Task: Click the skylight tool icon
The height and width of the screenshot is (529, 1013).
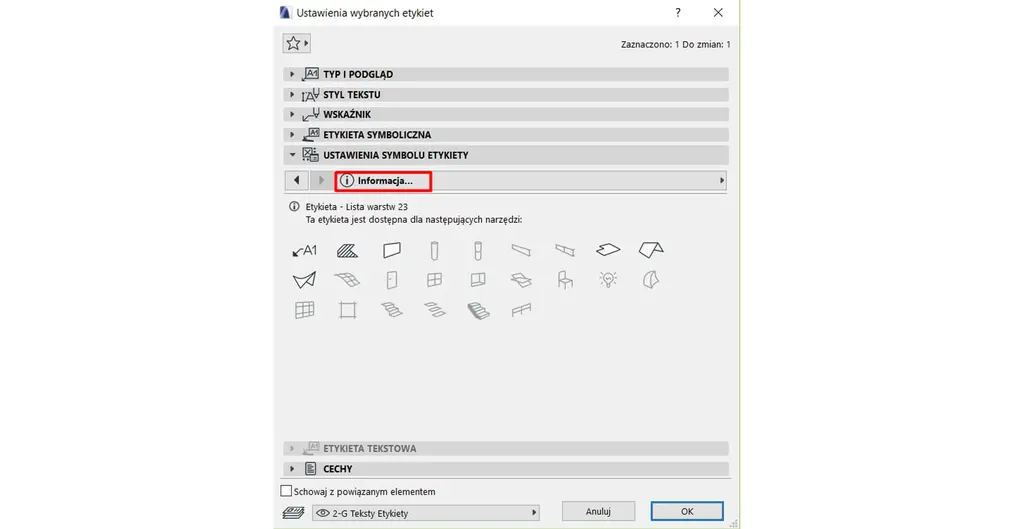Action: pos(521,280)
